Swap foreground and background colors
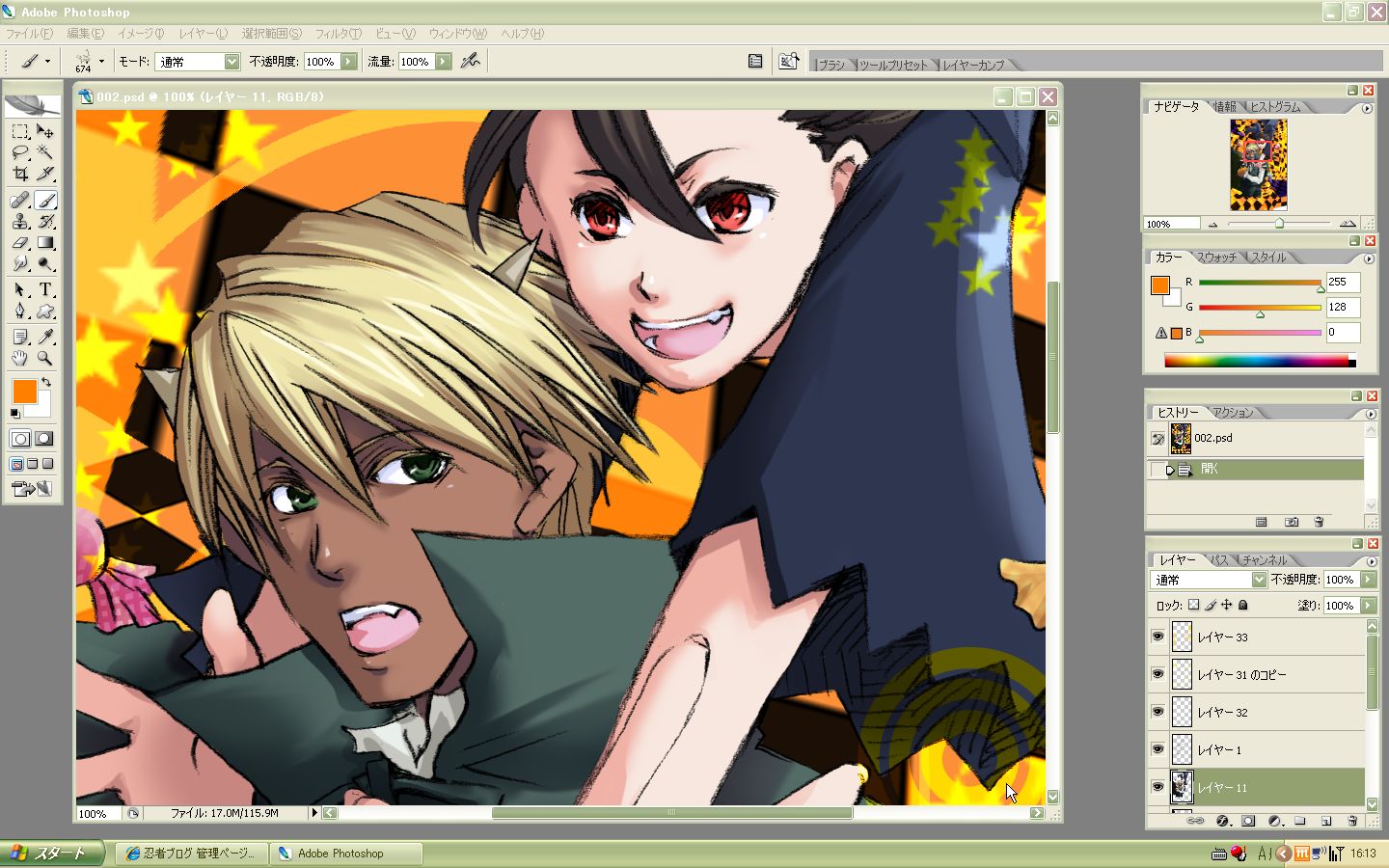 tap(45, 383)
